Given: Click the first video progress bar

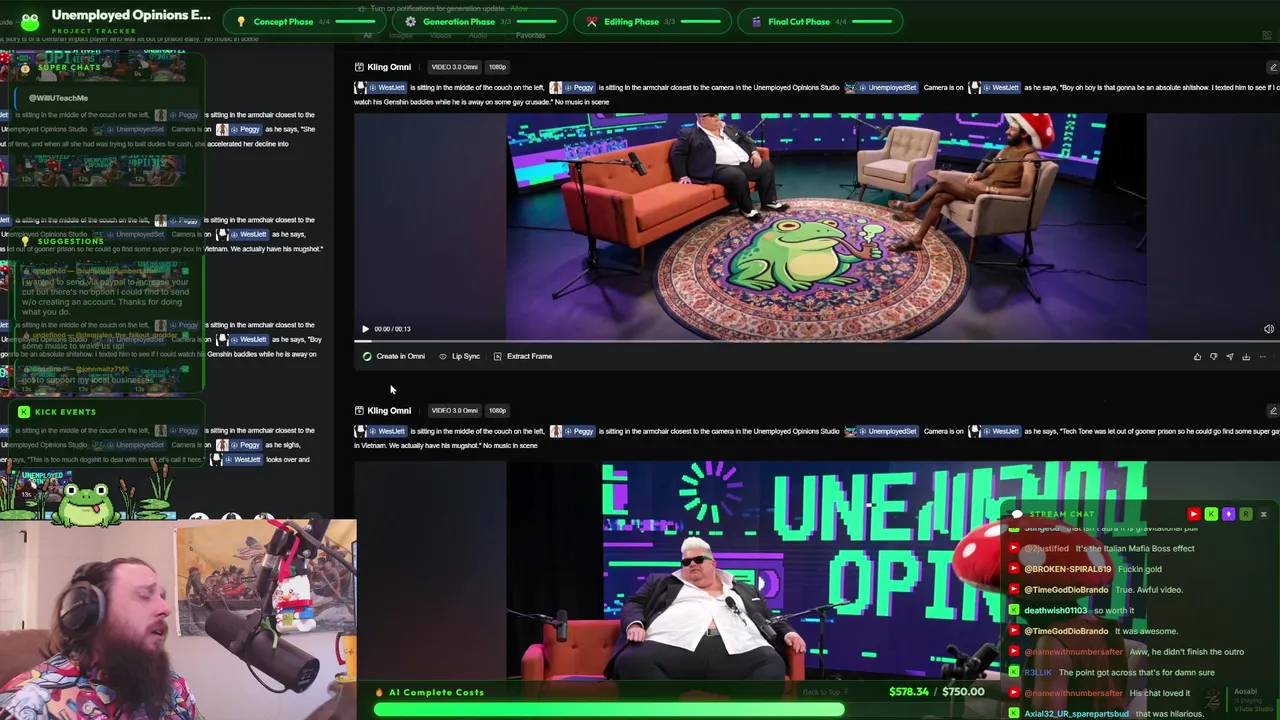Looking at the screenshot, I should point(815,342).
